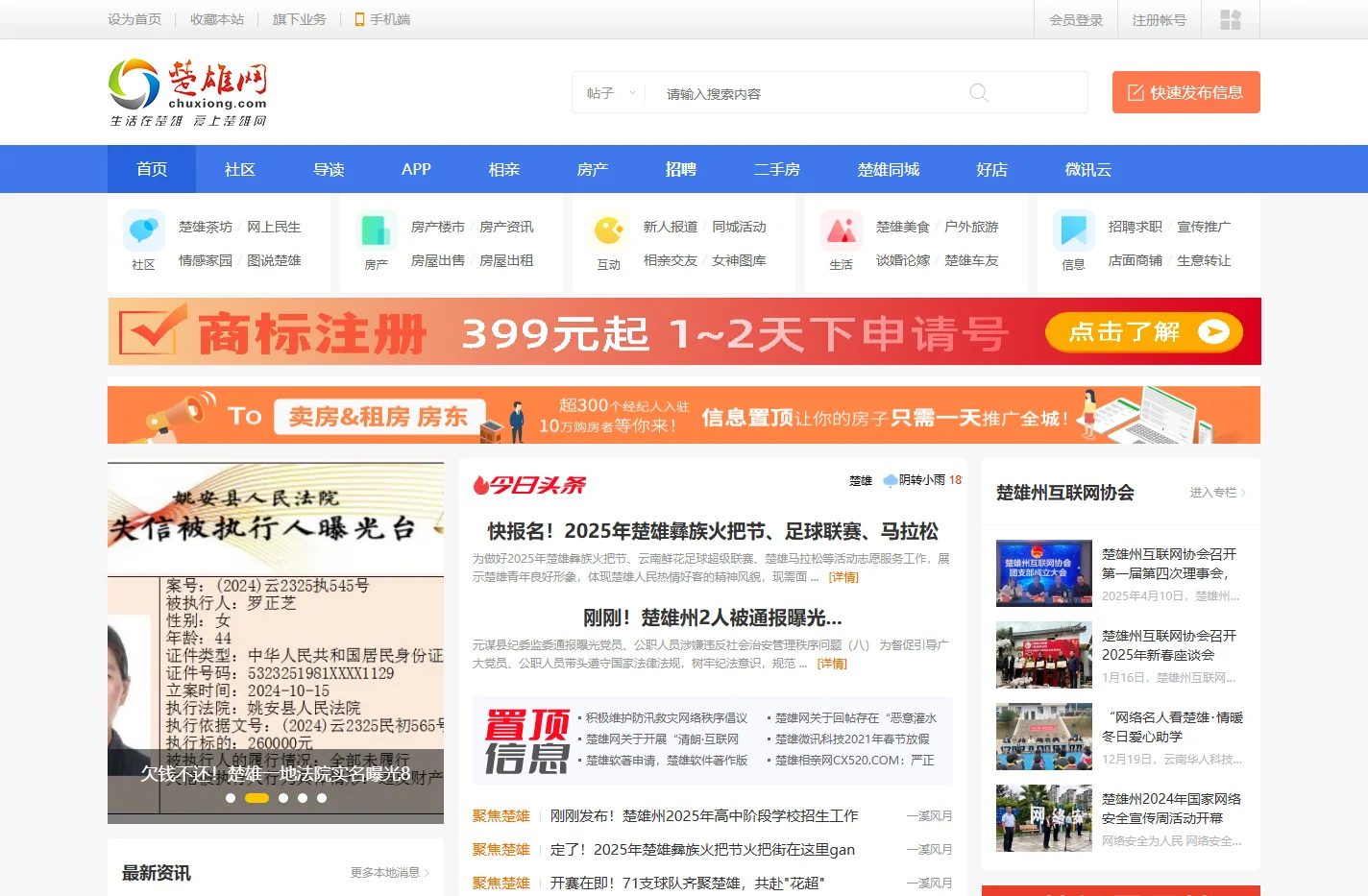Open the 好店 navigation tab
The image size is (1368, 896).
click(x=992, y=169)
